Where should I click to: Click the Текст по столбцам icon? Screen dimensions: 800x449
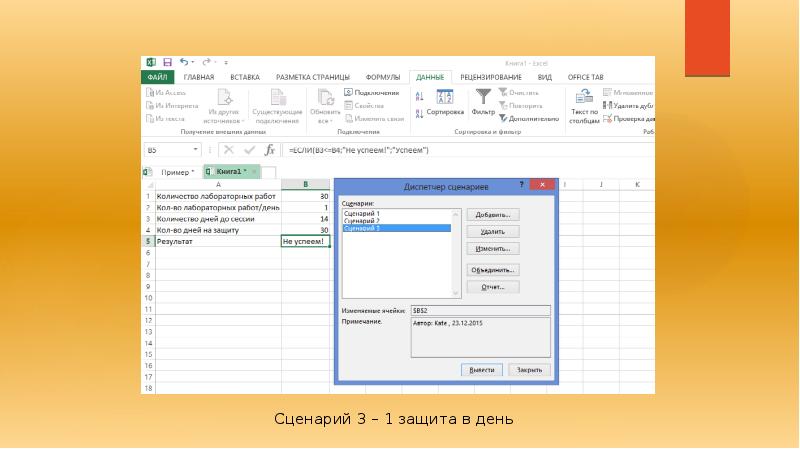584,96
